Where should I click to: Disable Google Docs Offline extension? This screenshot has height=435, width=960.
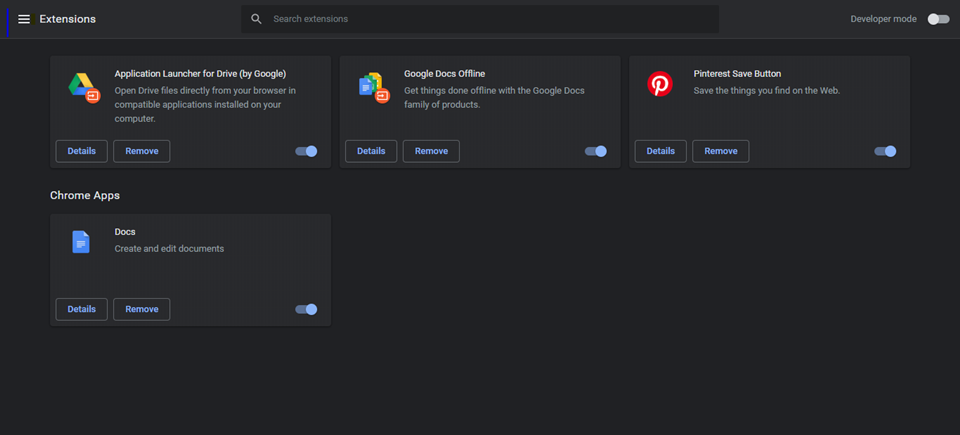[x=596, y=151]
